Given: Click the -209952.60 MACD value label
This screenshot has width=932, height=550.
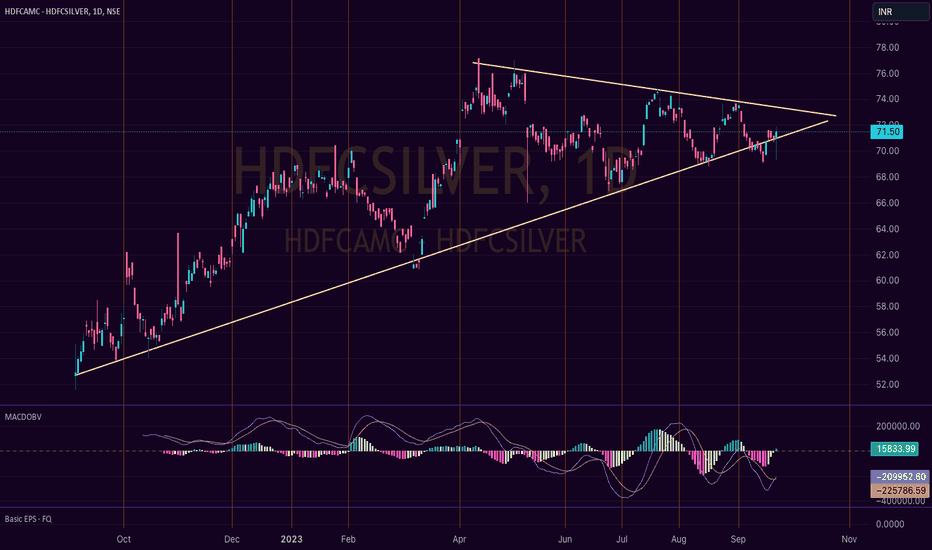Looking at the screenshot, I should (x=899, y=477).
